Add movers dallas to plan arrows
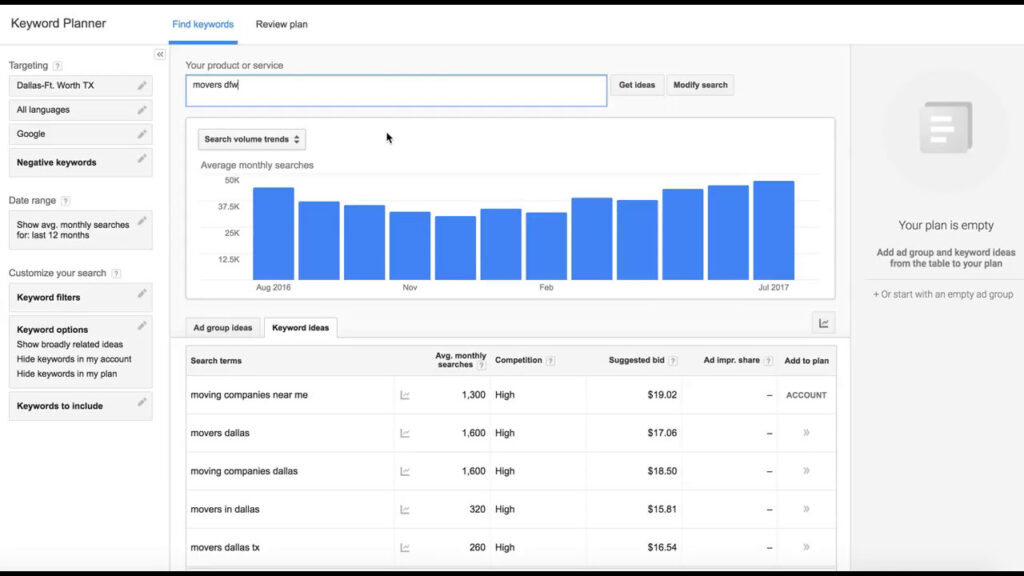 [x=807, y=433]
